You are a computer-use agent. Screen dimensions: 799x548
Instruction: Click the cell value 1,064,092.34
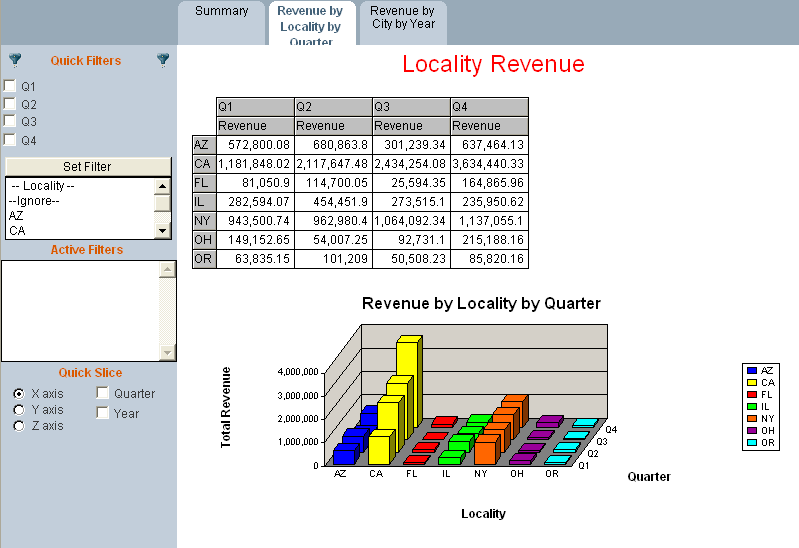[410, 221]
